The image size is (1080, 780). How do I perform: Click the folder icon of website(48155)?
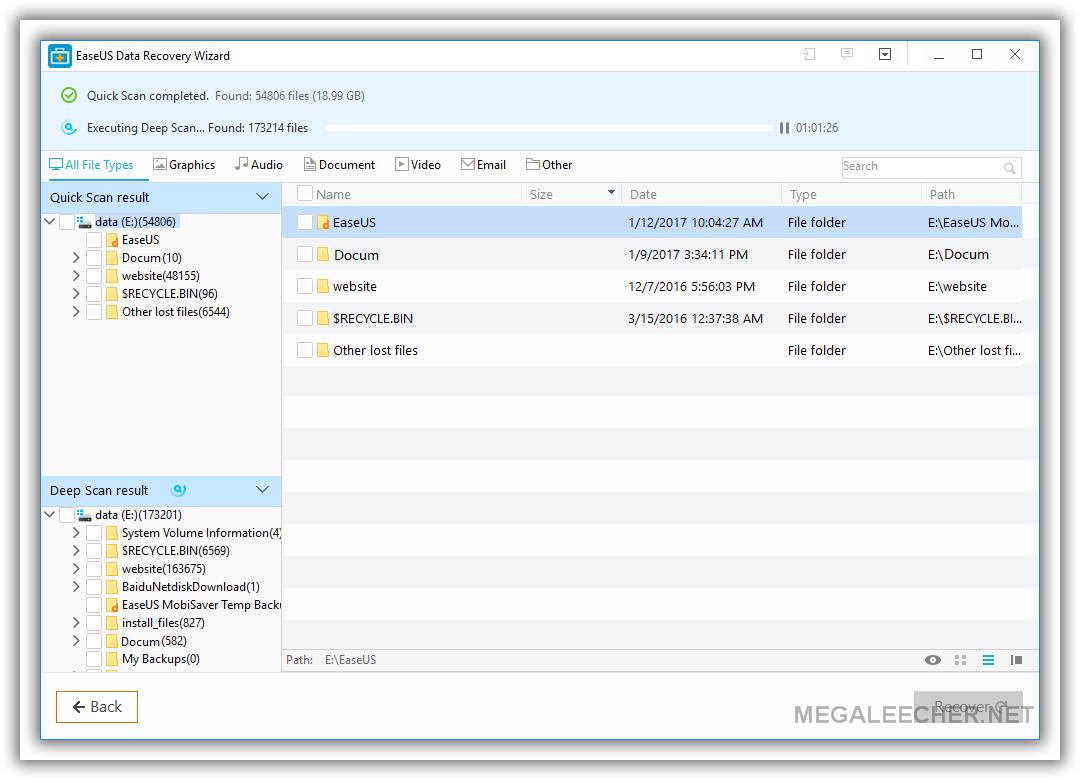pos(112,276)
